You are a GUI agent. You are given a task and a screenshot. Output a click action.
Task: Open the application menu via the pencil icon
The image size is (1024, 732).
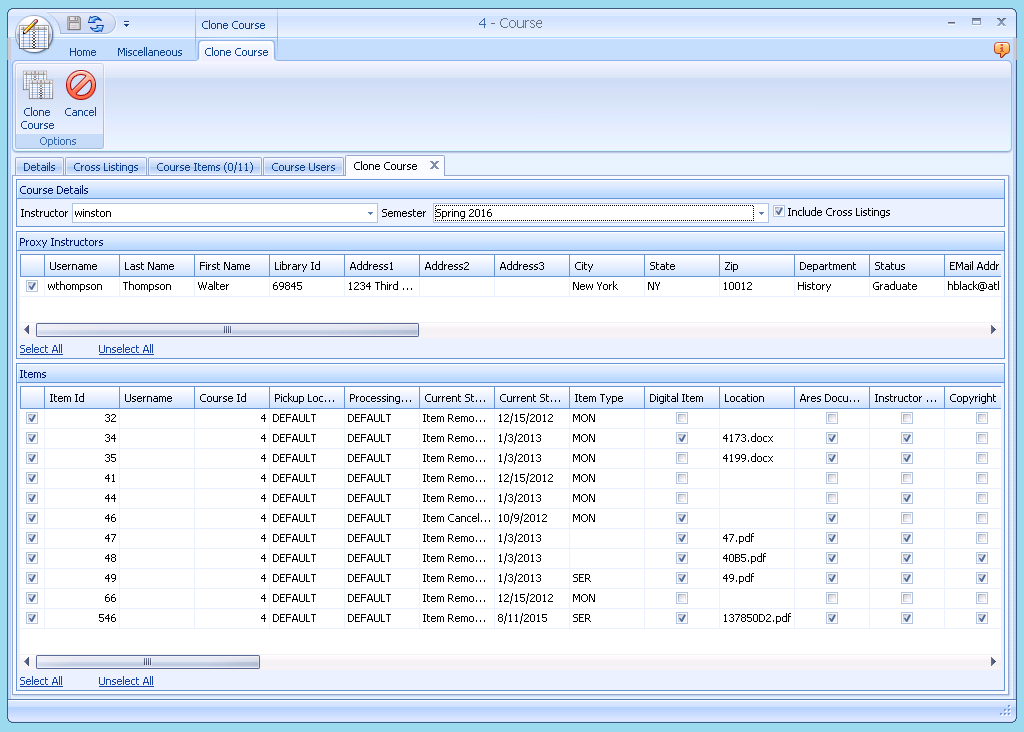point(33,34)
